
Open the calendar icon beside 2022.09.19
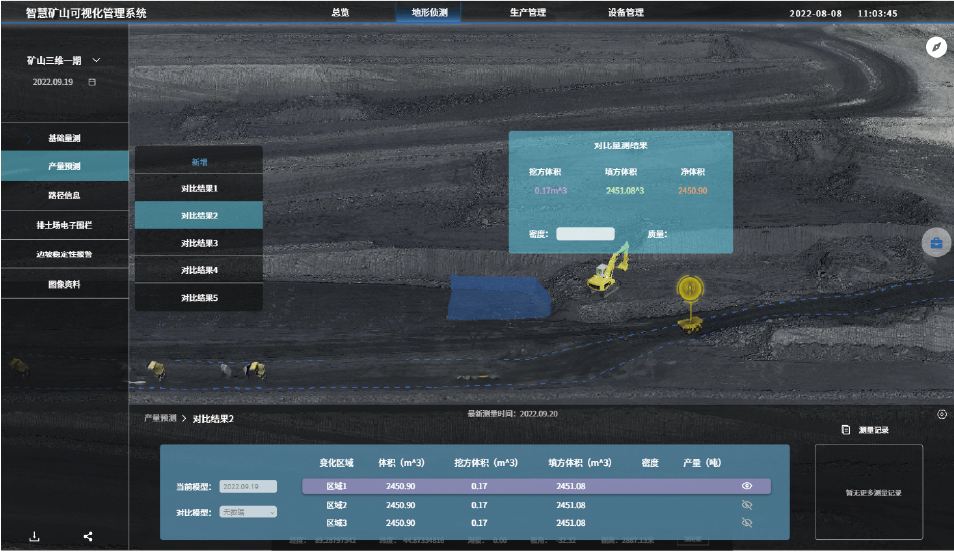click(93, 82)
